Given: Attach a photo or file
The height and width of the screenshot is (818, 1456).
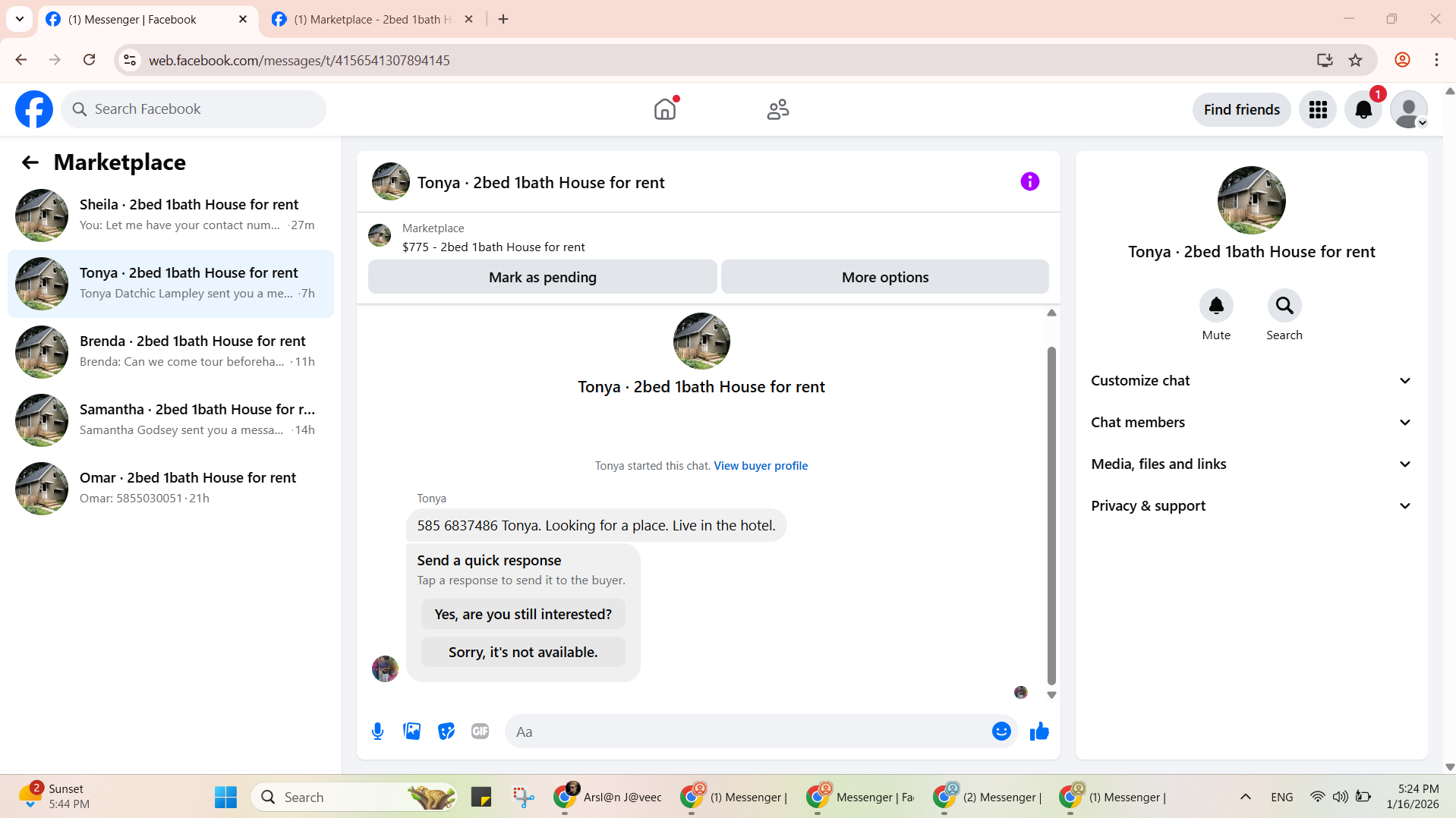Looking at the screenshot, I should (412, 731).
